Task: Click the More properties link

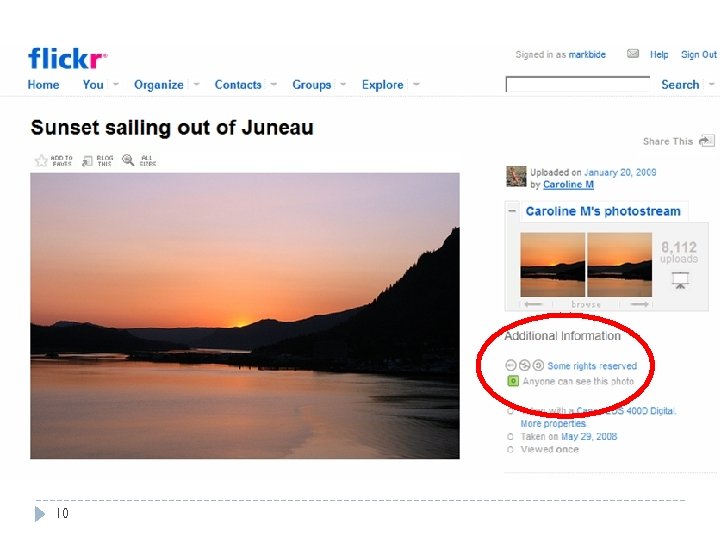Action: tap(553, 423)
